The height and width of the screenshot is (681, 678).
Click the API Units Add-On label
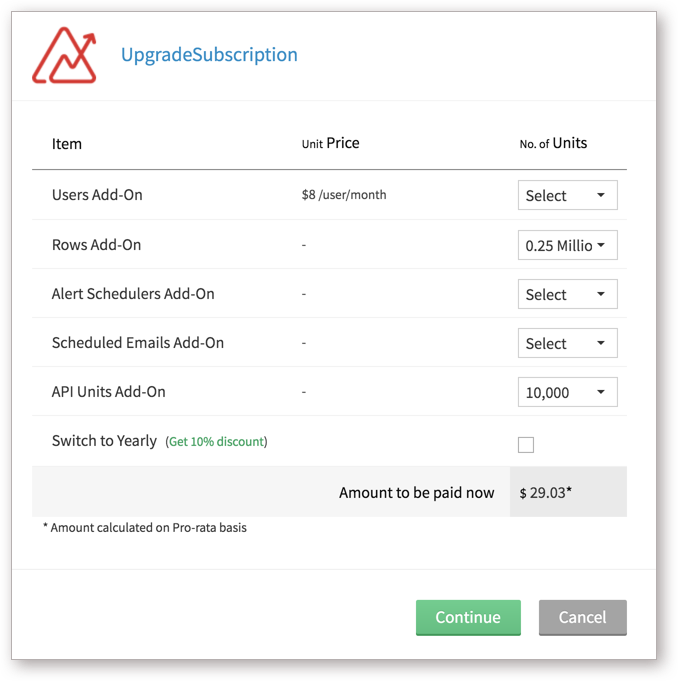pos(108,392)
